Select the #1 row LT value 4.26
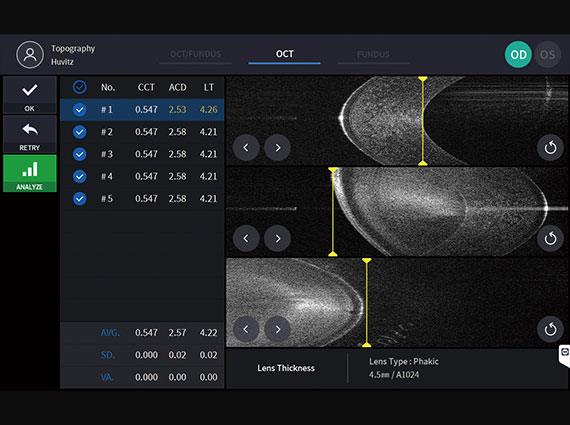Screen dimensions: 570x425 (208, 109)
